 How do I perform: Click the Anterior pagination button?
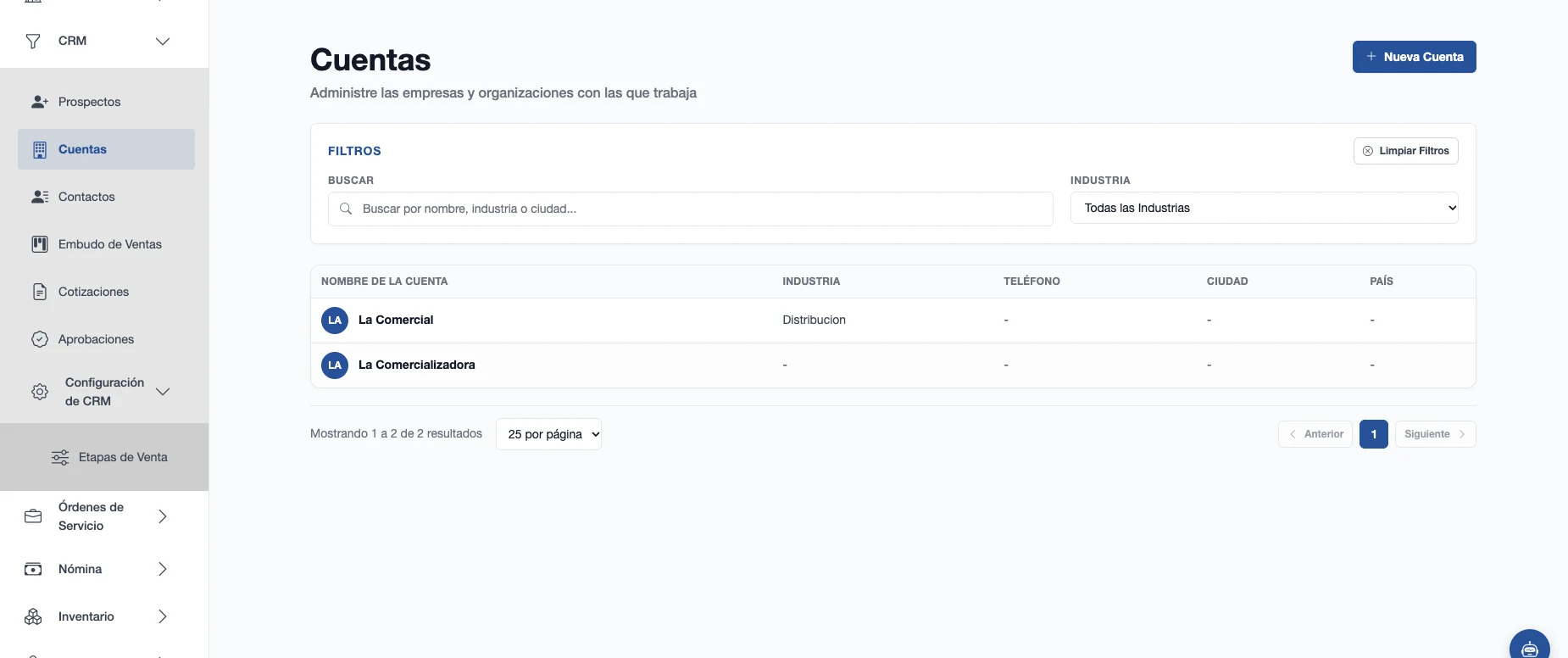tap(1315, 434)
